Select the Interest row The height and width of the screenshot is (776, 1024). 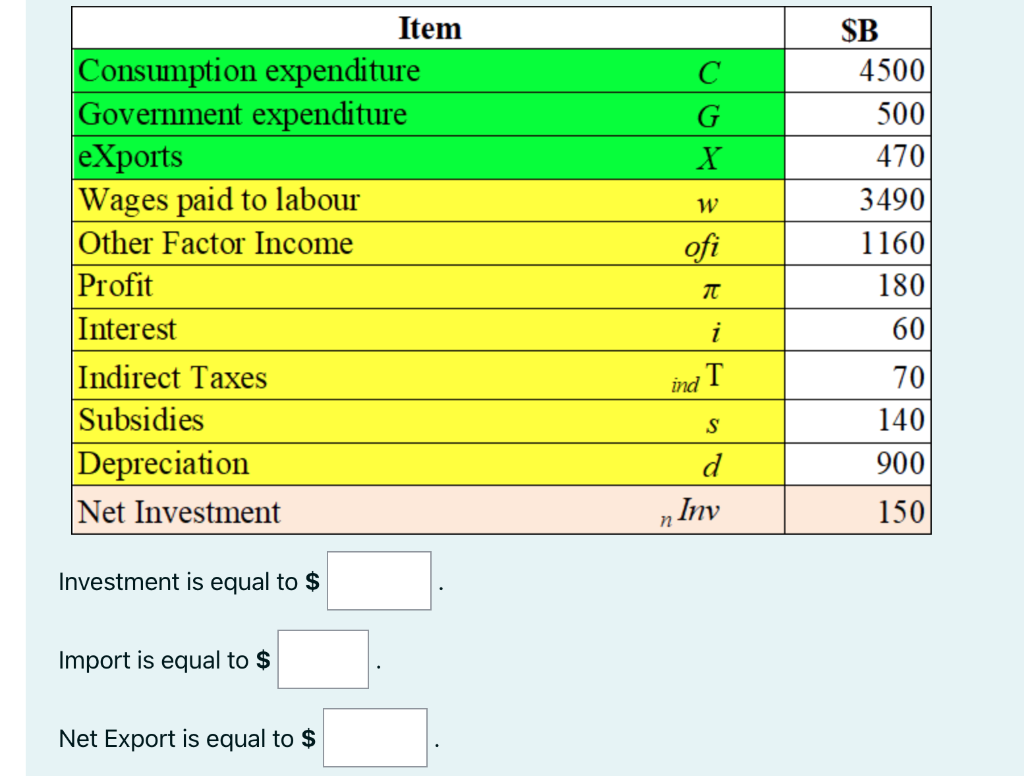click(300, 329)
